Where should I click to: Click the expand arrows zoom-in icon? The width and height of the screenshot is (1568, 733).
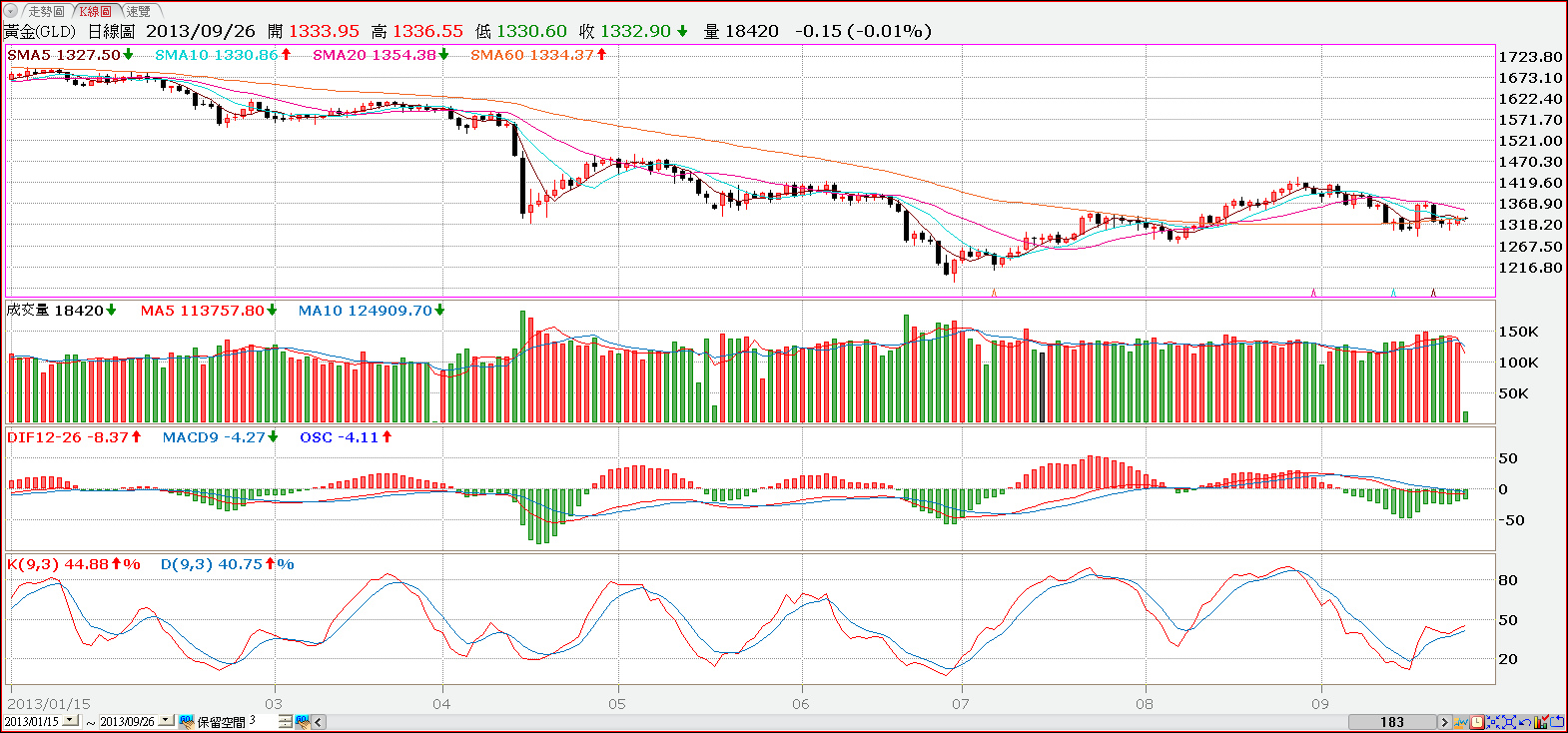(x=1509, y=722)
